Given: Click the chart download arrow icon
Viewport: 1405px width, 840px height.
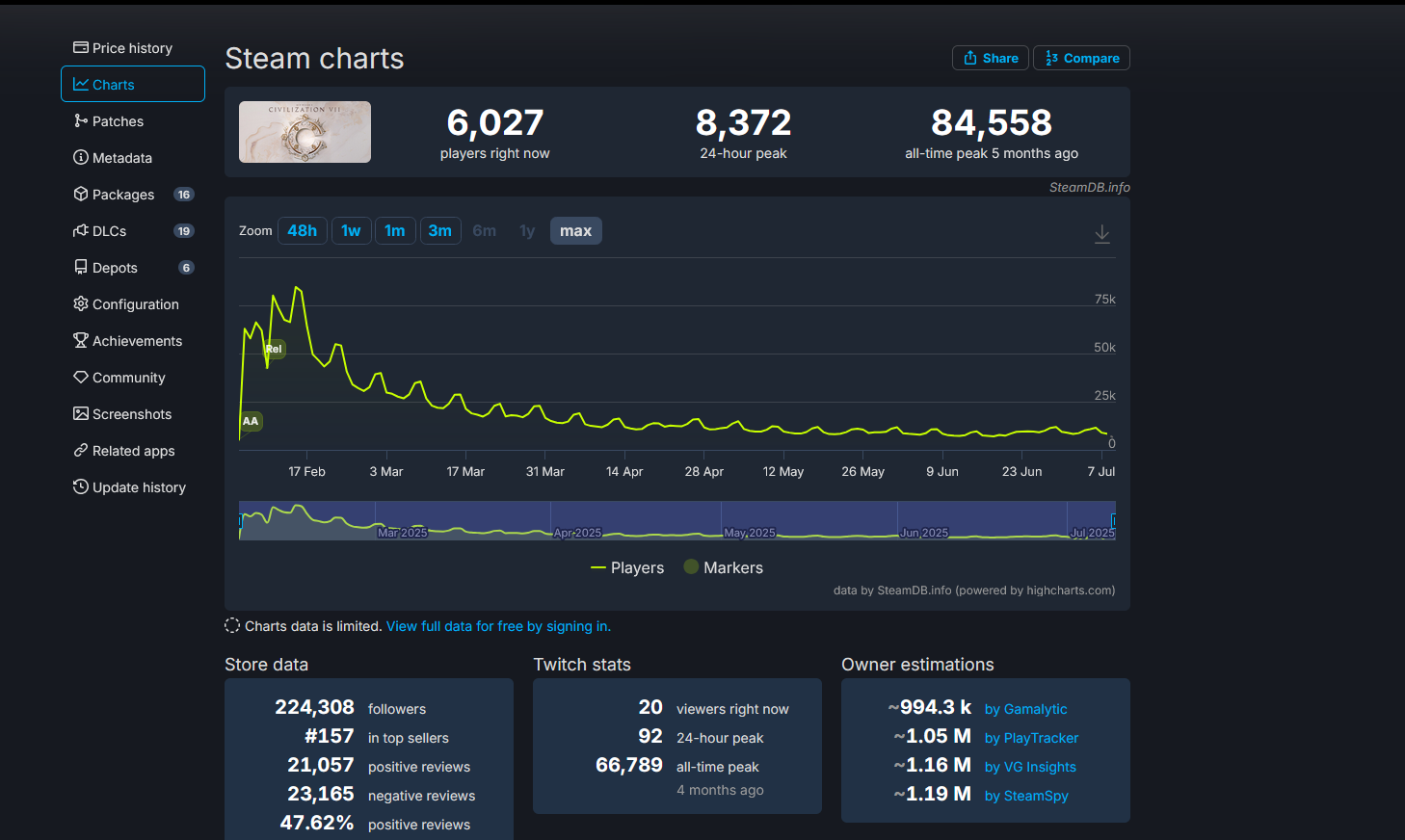Looking at the screenshot, I should [x=1102, y=234].
